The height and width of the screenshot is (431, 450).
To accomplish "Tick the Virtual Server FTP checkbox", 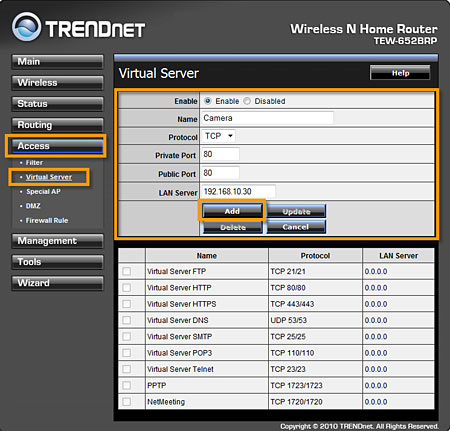I will click(x=126, y=271).
